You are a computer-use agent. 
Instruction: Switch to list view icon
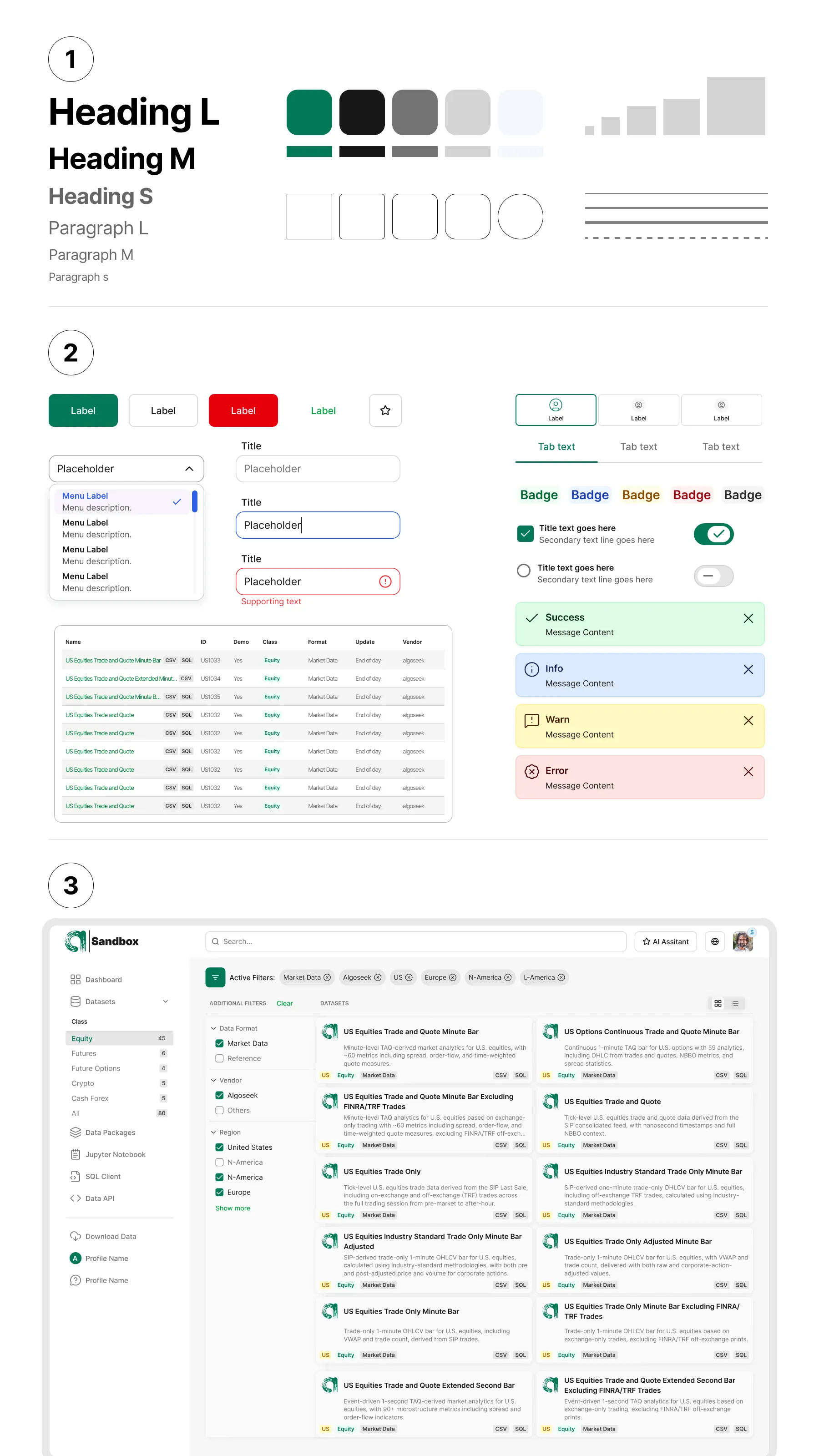pyautogui.click(x=735, y=1003)
